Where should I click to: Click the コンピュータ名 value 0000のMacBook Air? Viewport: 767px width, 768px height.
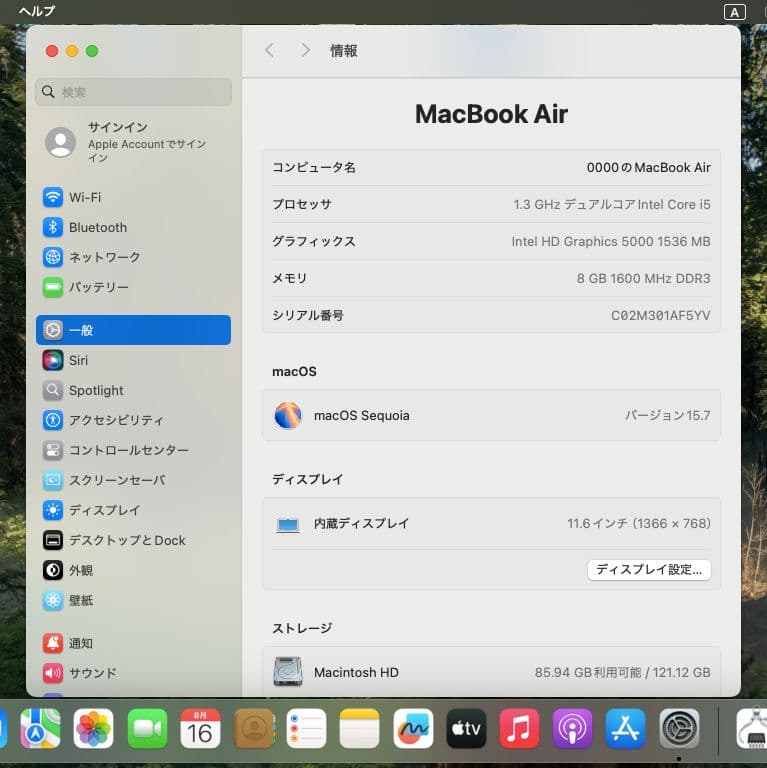tap(648, 168)
